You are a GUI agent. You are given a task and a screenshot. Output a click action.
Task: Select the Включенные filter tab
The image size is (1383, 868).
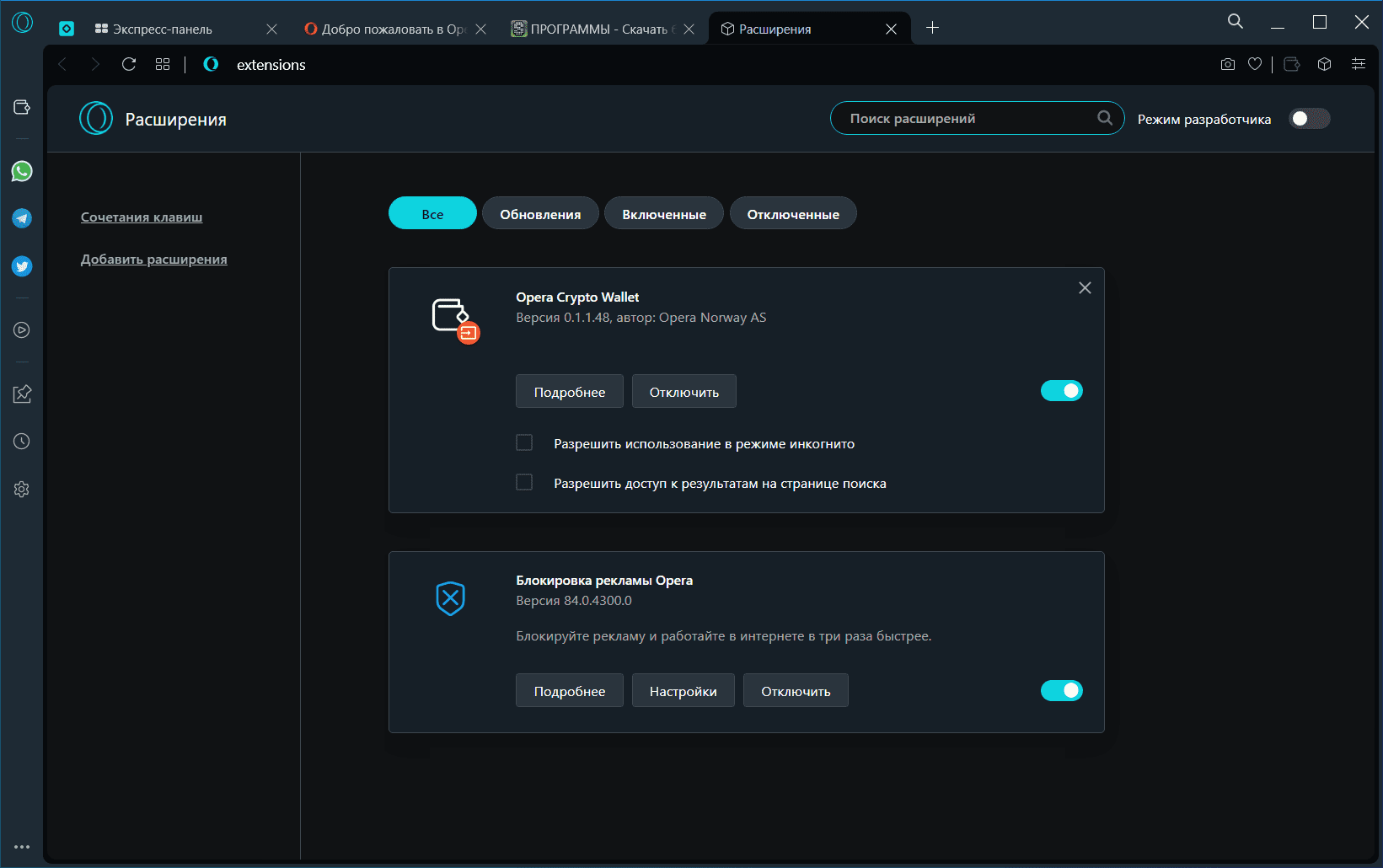[x=664, y=213]
